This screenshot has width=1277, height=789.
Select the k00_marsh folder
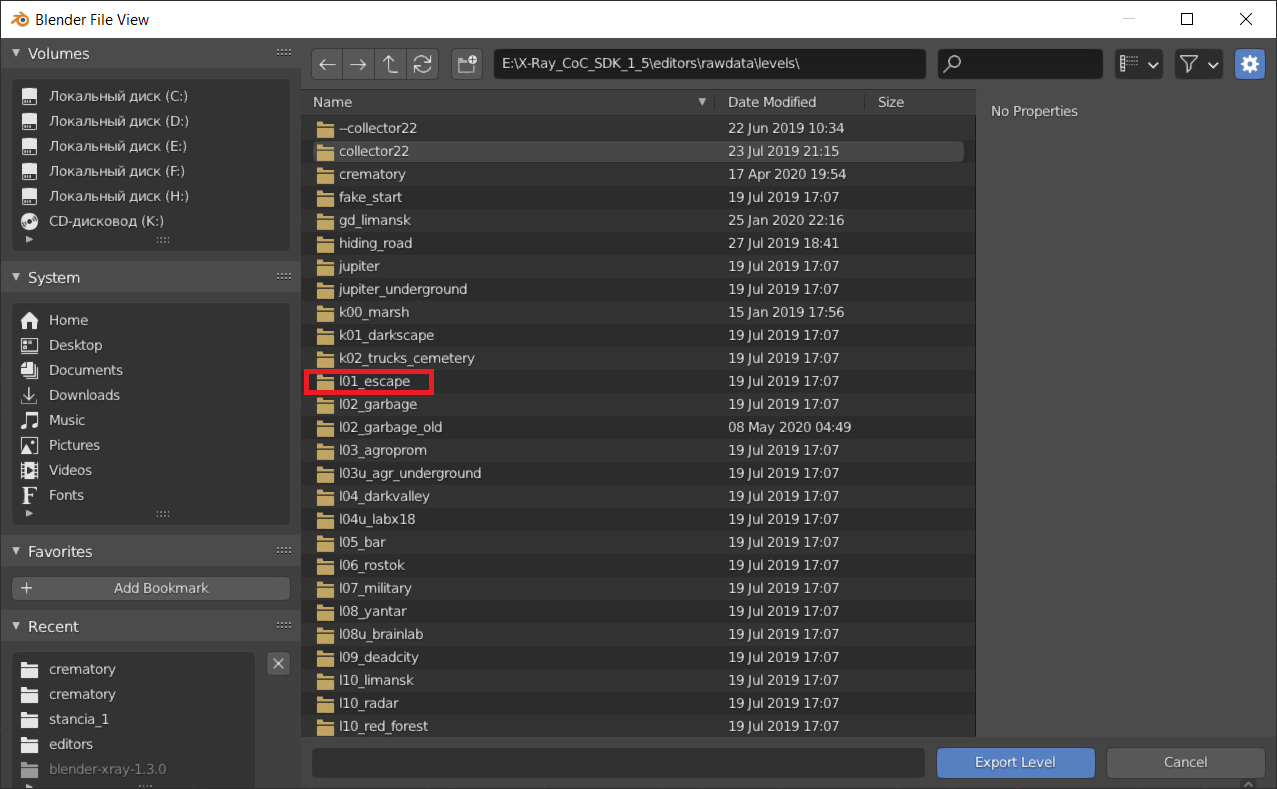(x=638, y=312)
